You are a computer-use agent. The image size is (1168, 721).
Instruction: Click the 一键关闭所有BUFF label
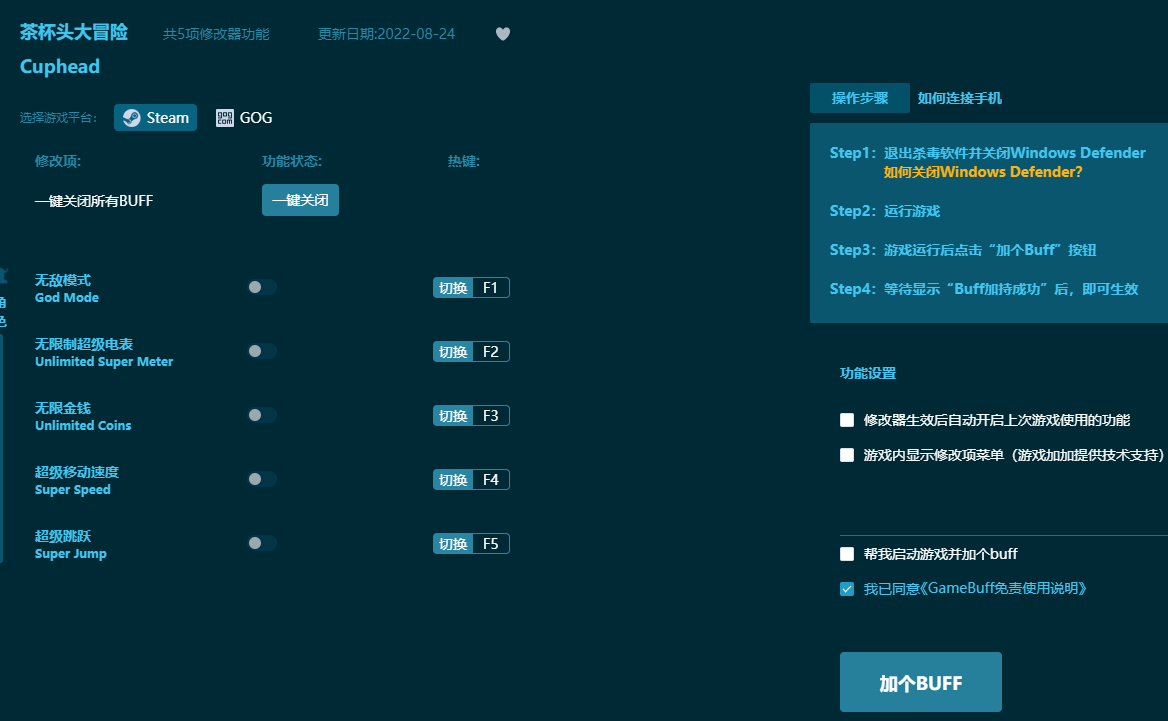pos(94,201)
